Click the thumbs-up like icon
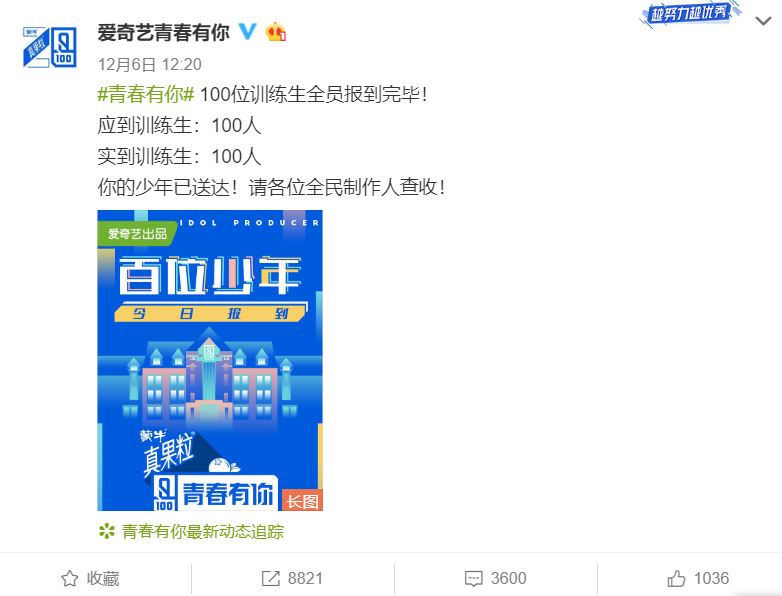 point(676,579)
